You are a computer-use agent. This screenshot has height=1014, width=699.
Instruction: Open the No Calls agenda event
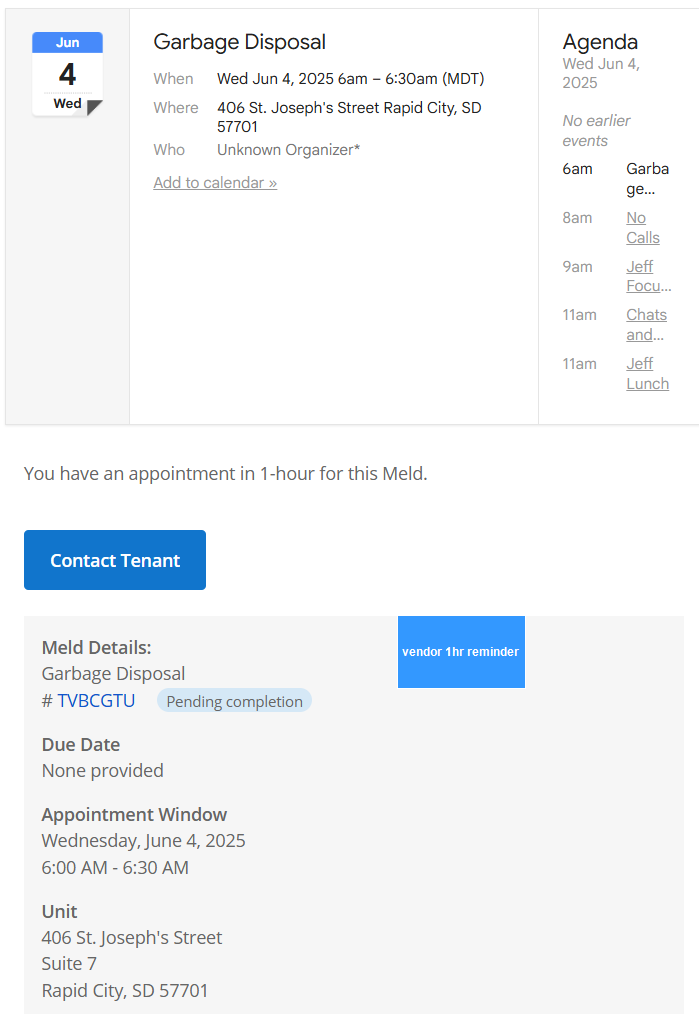coord(642,228)
